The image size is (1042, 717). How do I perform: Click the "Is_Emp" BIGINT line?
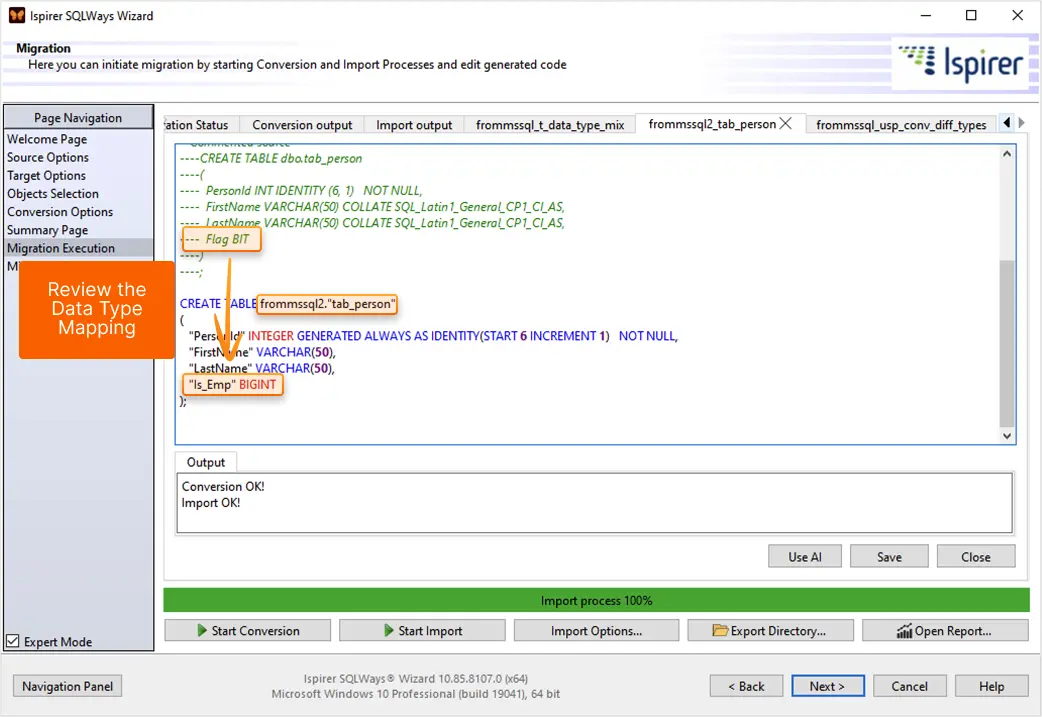click(233, 385)
